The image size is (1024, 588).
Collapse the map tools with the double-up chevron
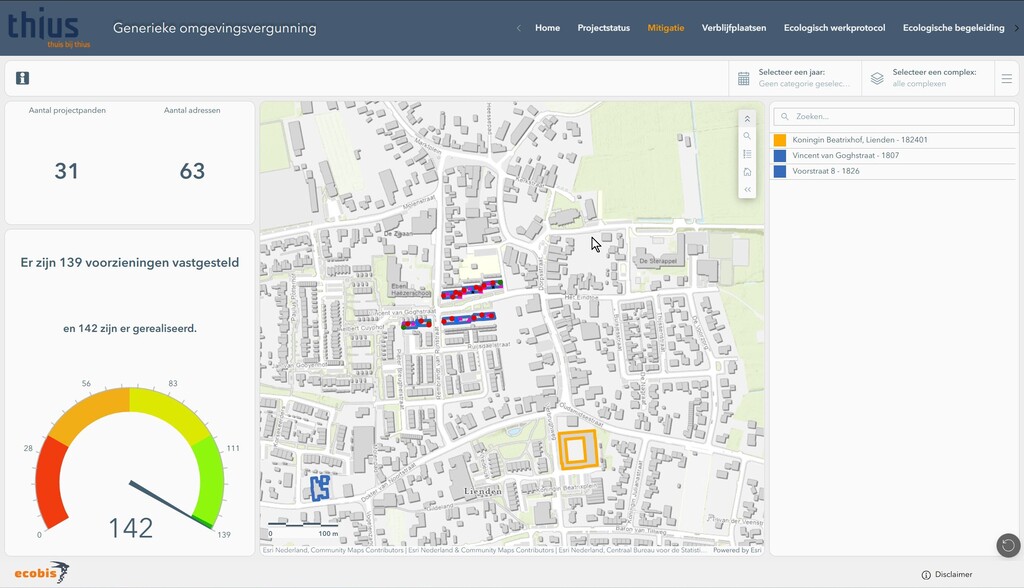[747, 119]
